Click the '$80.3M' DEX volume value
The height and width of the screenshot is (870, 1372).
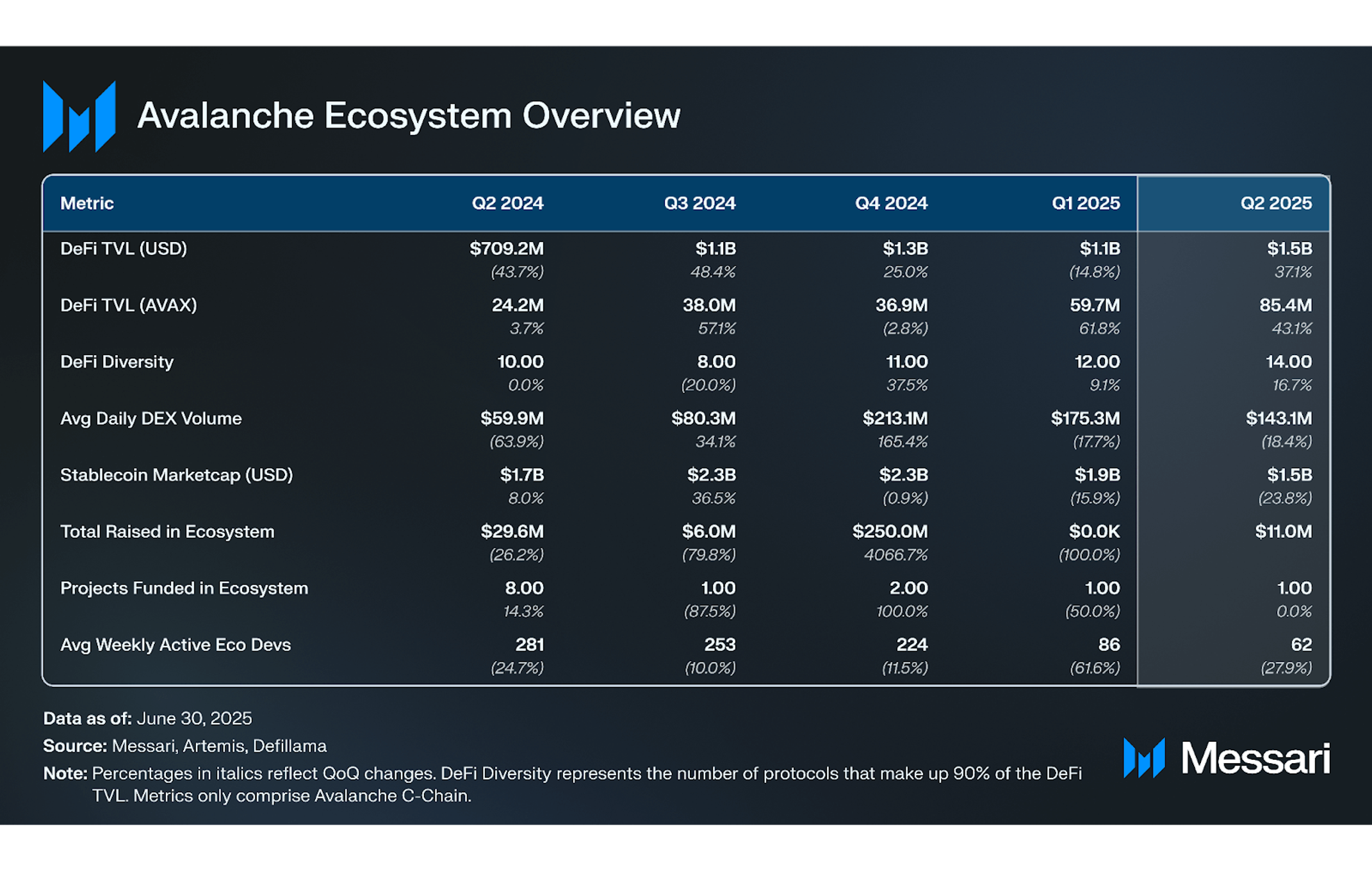coord(703,418)
